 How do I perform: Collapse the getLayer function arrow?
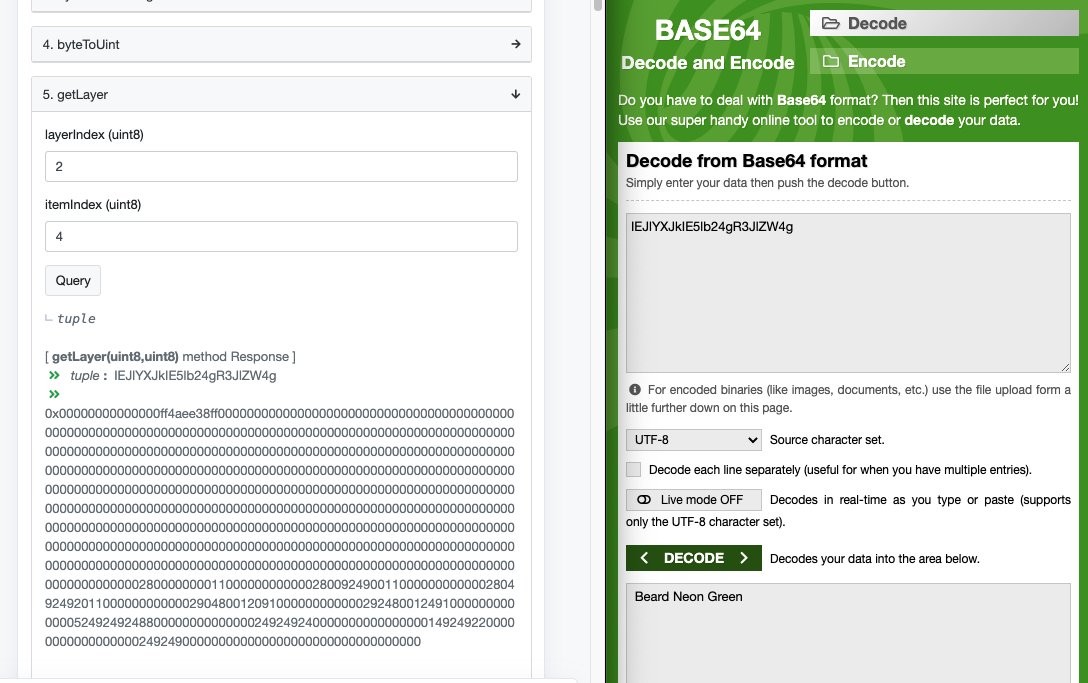516,94
